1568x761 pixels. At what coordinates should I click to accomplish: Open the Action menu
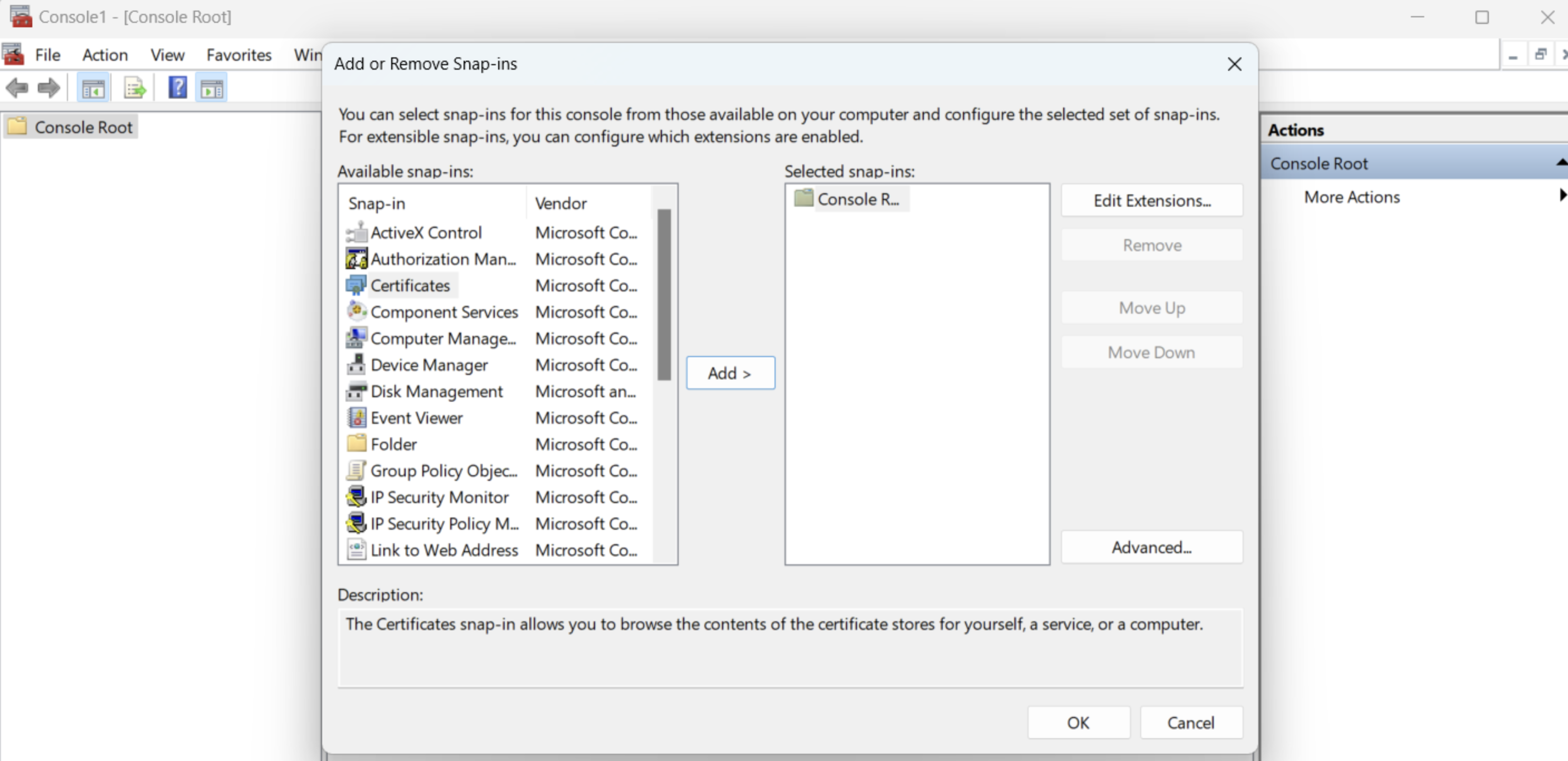point(105,55)
